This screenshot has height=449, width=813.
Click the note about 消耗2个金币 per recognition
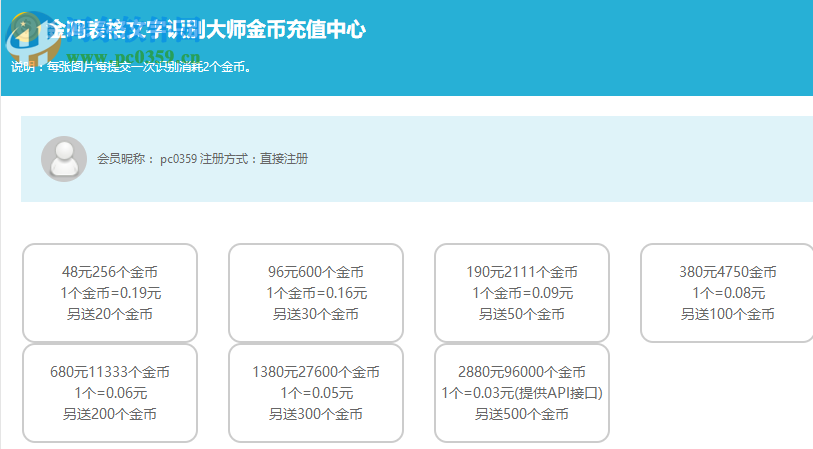point(131,67)
